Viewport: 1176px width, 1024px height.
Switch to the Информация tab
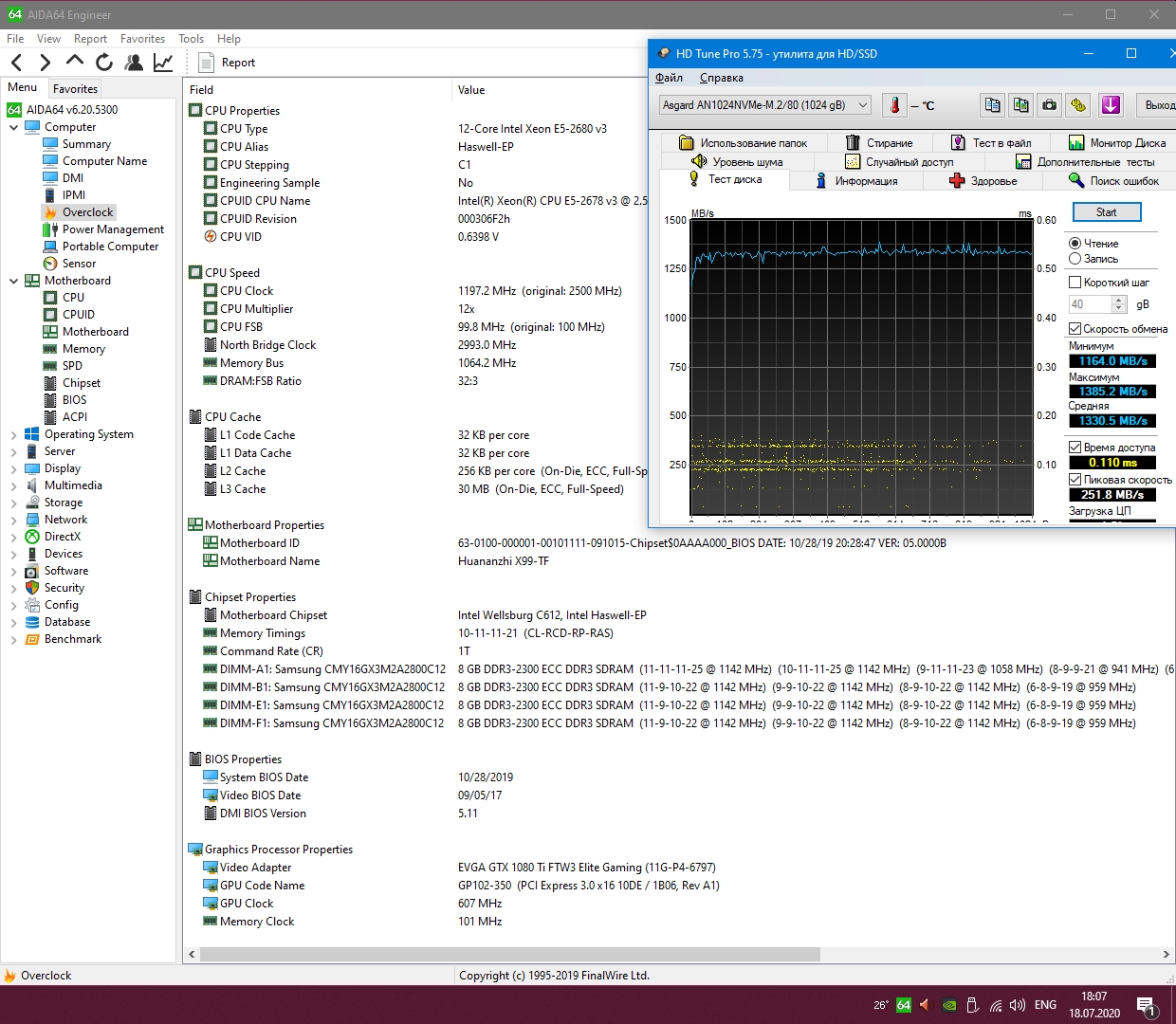pos(856,181)
